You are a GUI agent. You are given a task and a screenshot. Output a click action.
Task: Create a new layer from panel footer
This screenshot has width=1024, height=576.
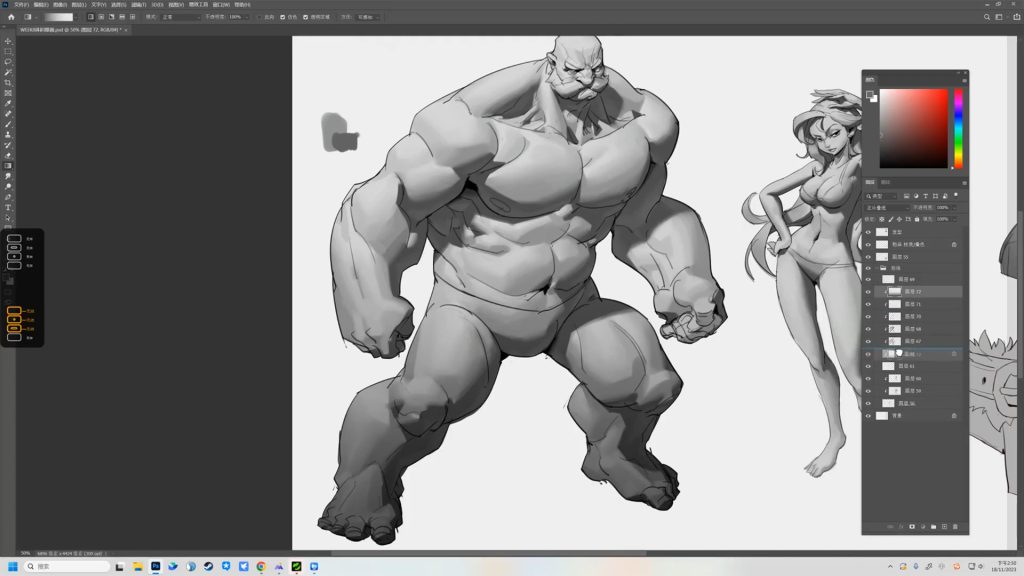944,526
